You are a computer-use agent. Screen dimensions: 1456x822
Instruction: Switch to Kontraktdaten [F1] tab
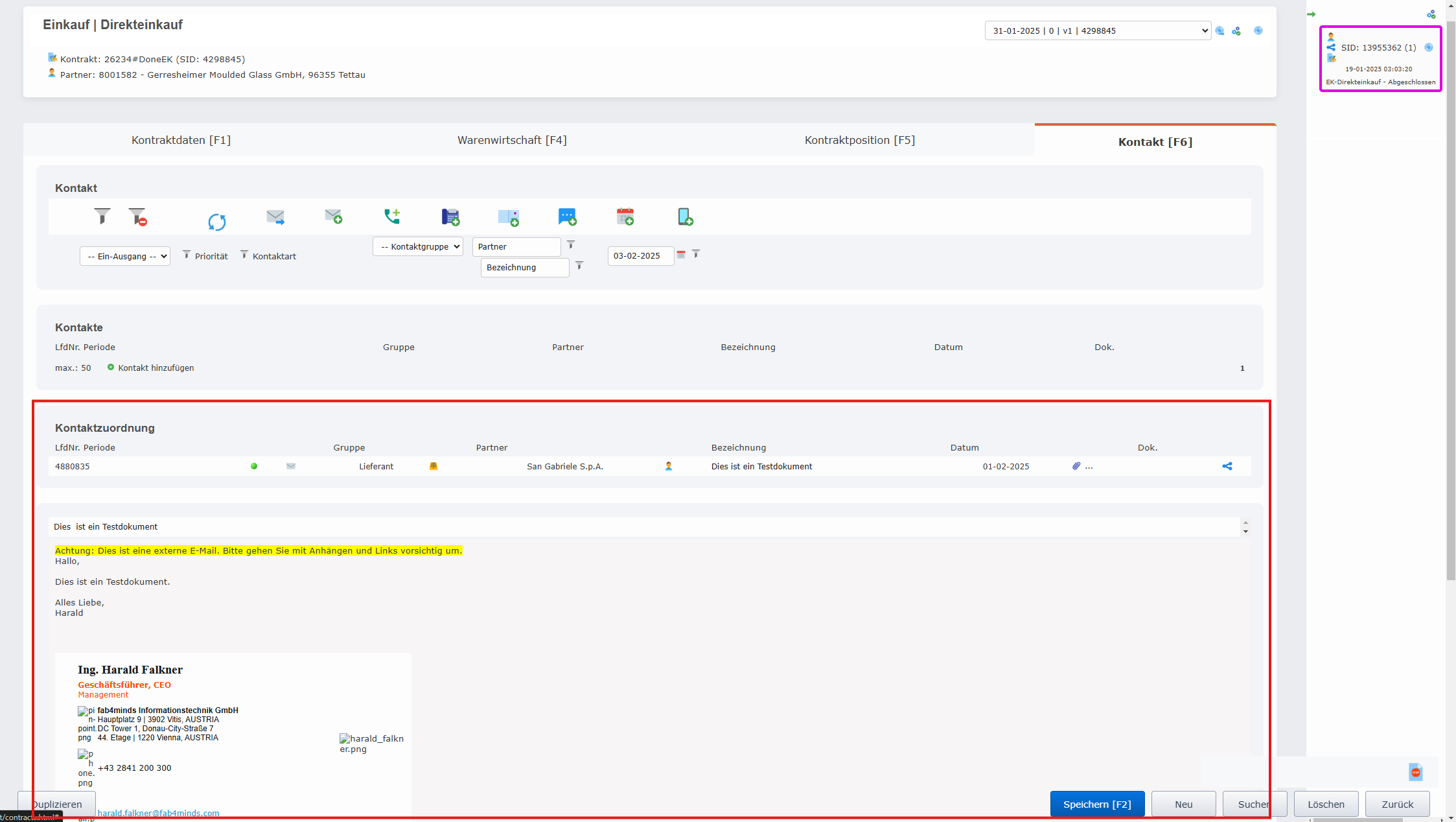click(x=181, y=140)
